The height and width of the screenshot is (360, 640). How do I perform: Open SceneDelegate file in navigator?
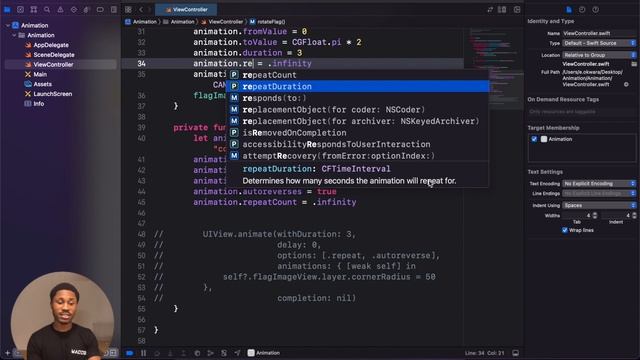53,55
